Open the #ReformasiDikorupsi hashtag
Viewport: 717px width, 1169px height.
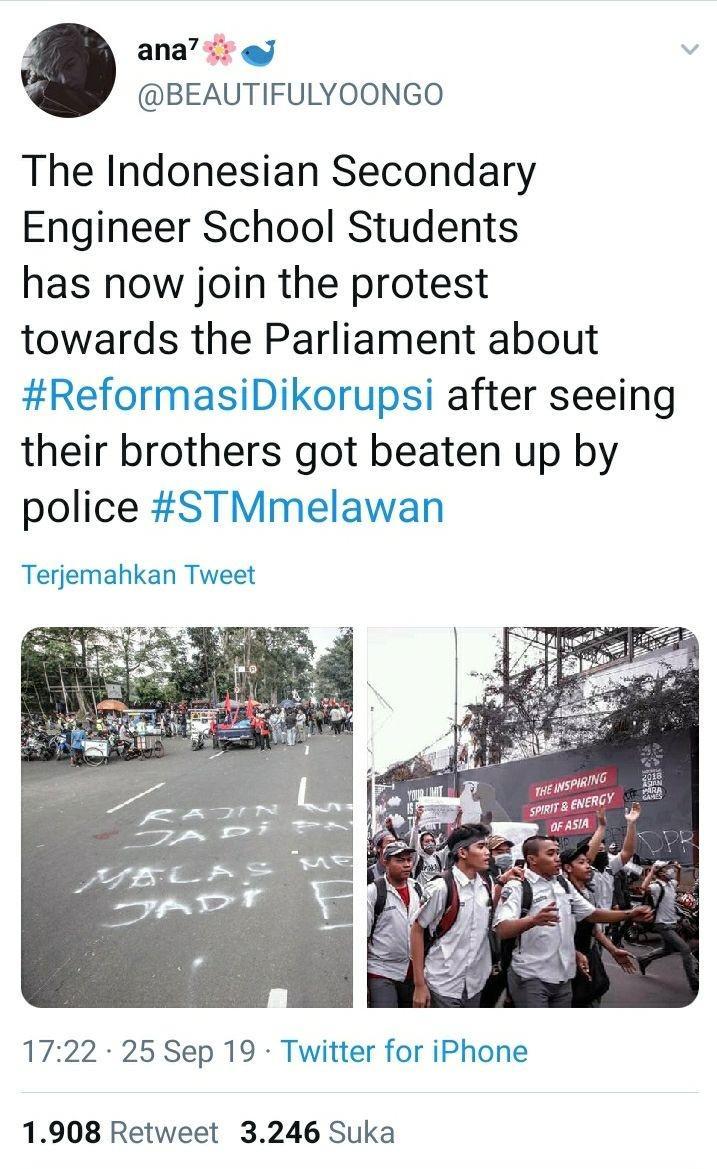pyautogui.click(x=227, y=395)
